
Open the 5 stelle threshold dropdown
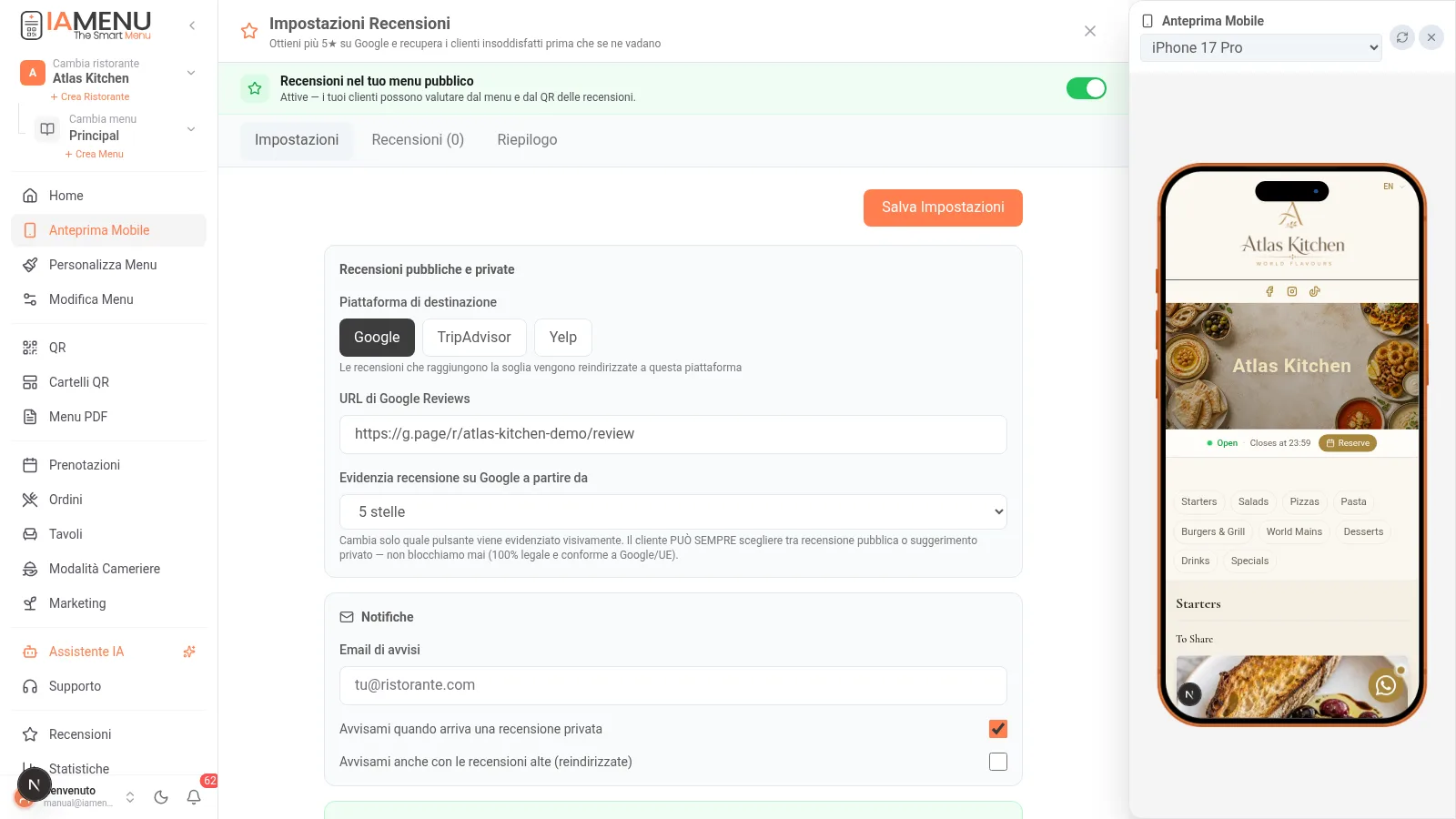(673, 512)
